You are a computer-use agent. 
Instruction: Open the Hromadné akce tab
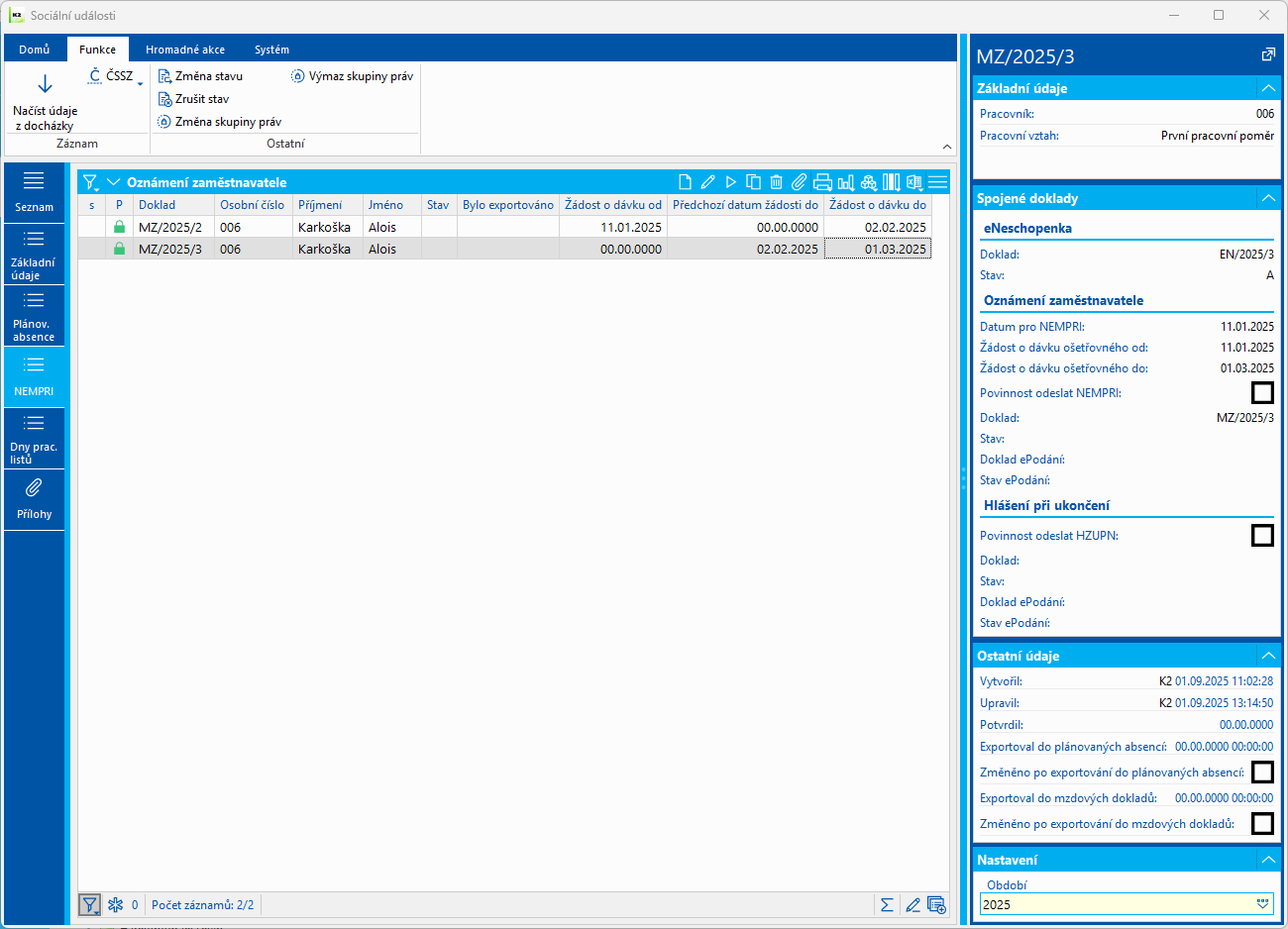tap(185, 50)
